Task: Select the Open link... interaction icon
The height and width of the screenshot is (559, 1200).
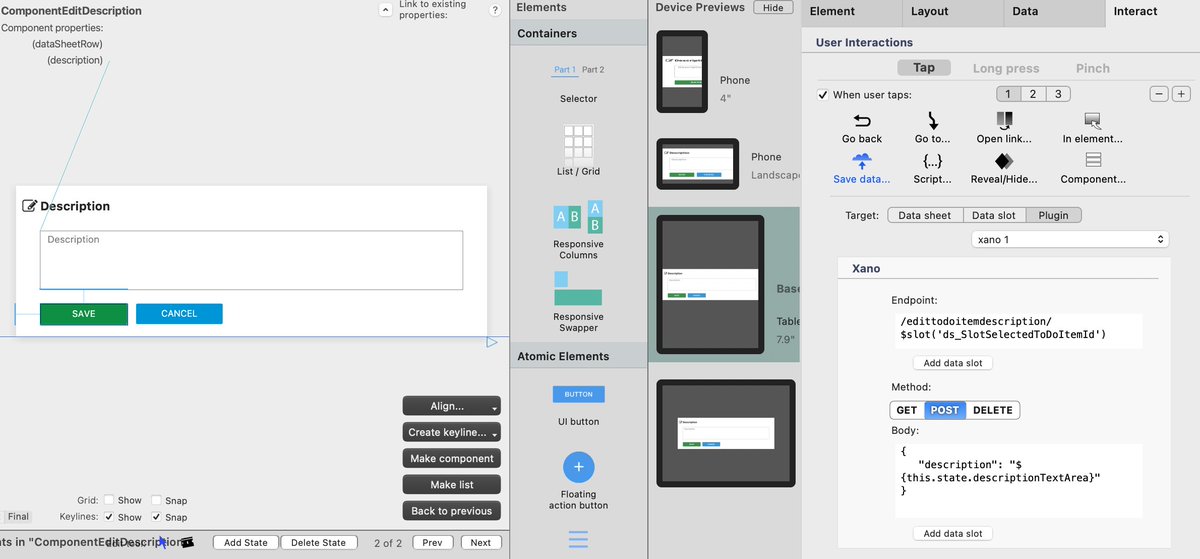Action: pos(1003,121)
